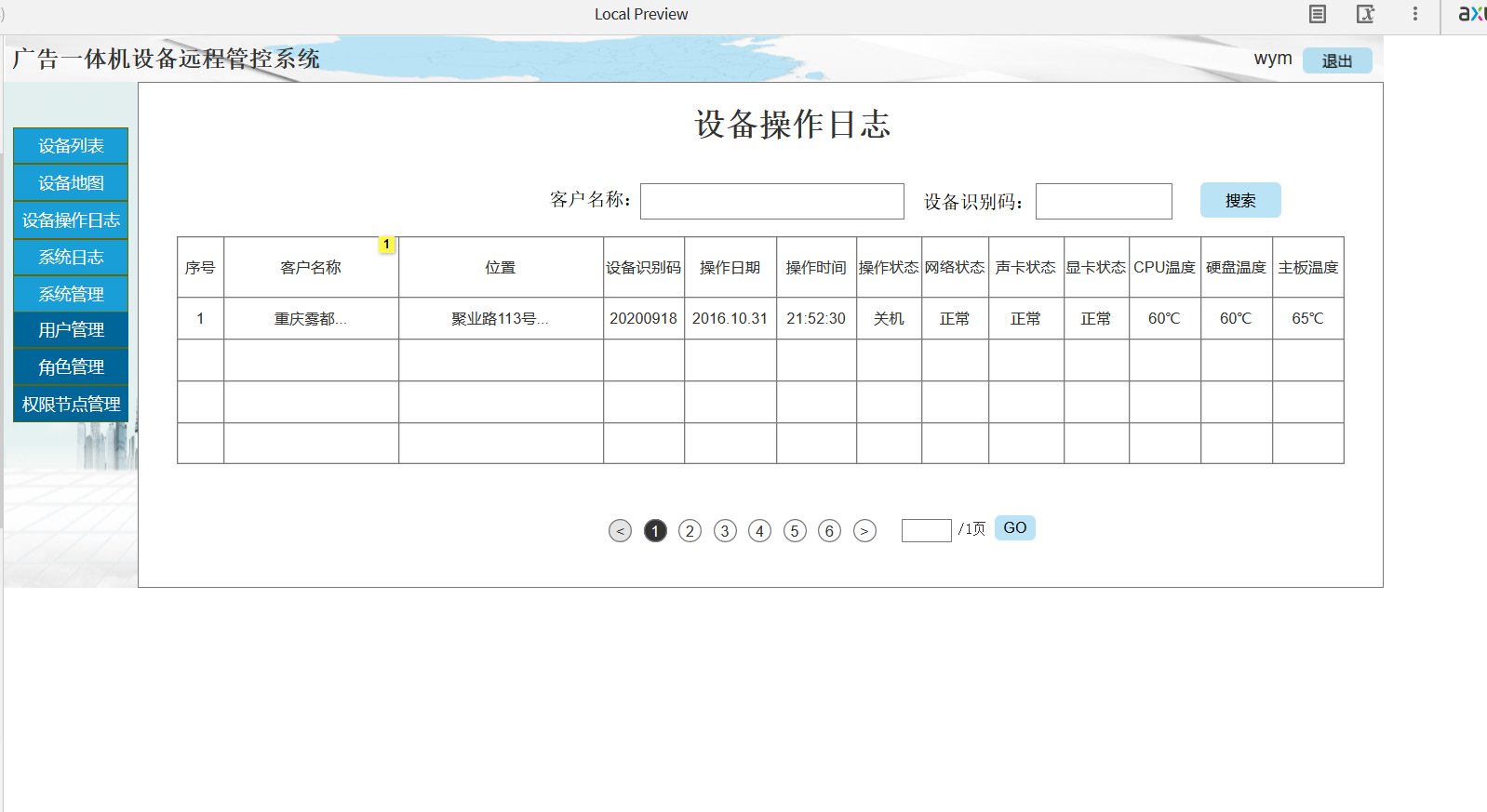The image size is (1487, 812).
Task: Go to next page with the > arrow
Action: (864, 530)
